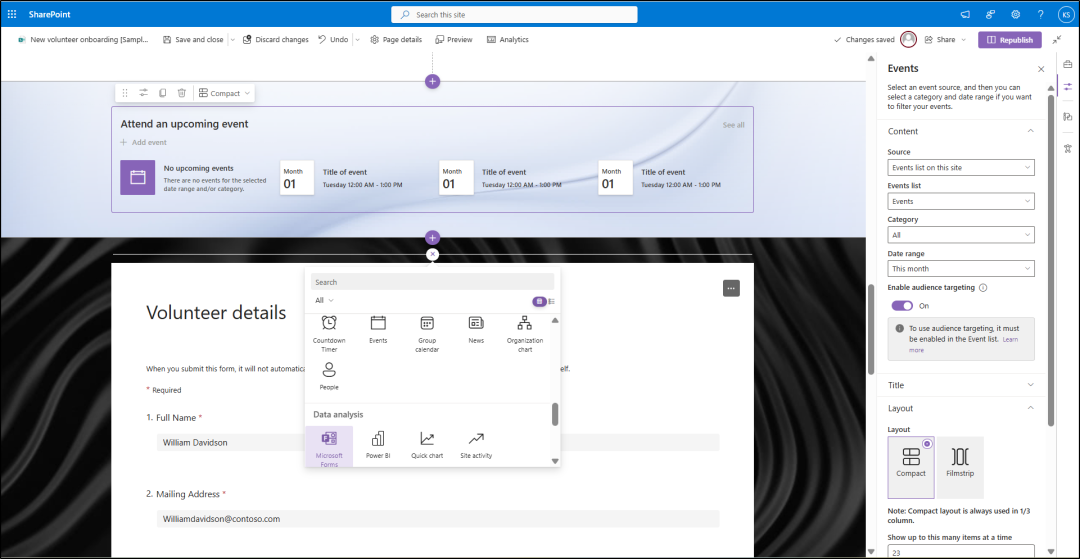Click Discard changes
1080x559 pixels.
point(276,40)
